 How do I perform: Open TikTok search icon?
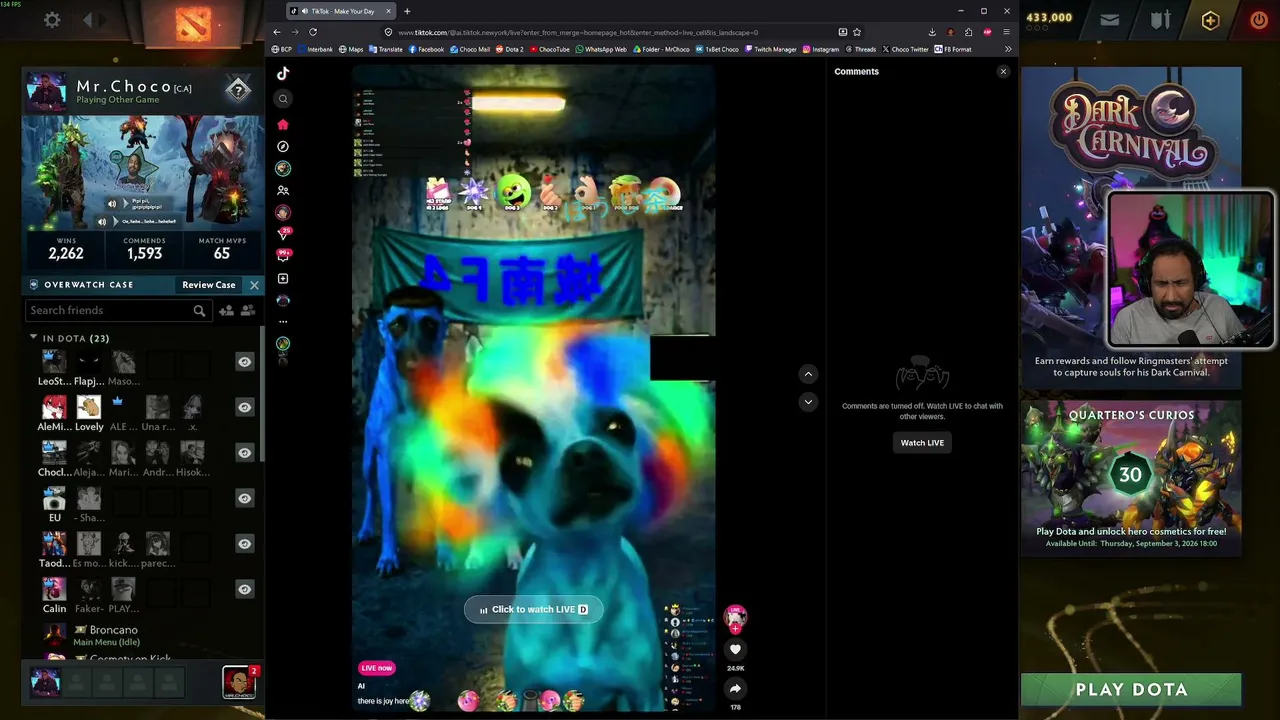[x=283, y=98]
